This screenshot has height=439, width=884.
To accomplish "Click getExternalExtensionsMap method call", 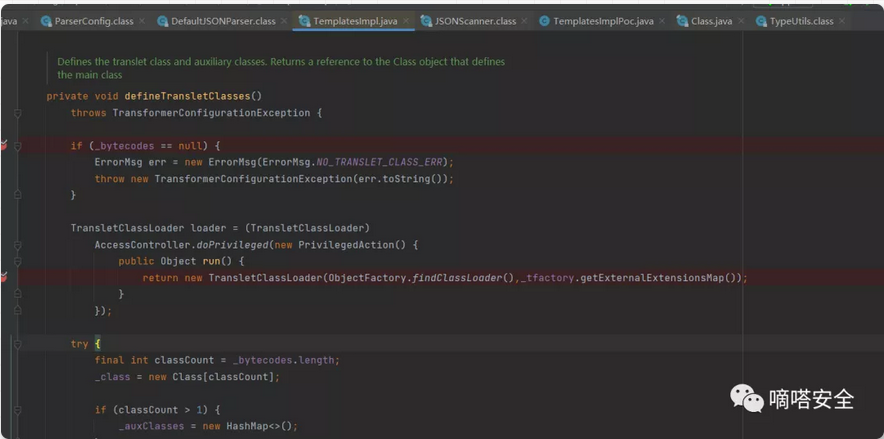I will click(651, 278).
